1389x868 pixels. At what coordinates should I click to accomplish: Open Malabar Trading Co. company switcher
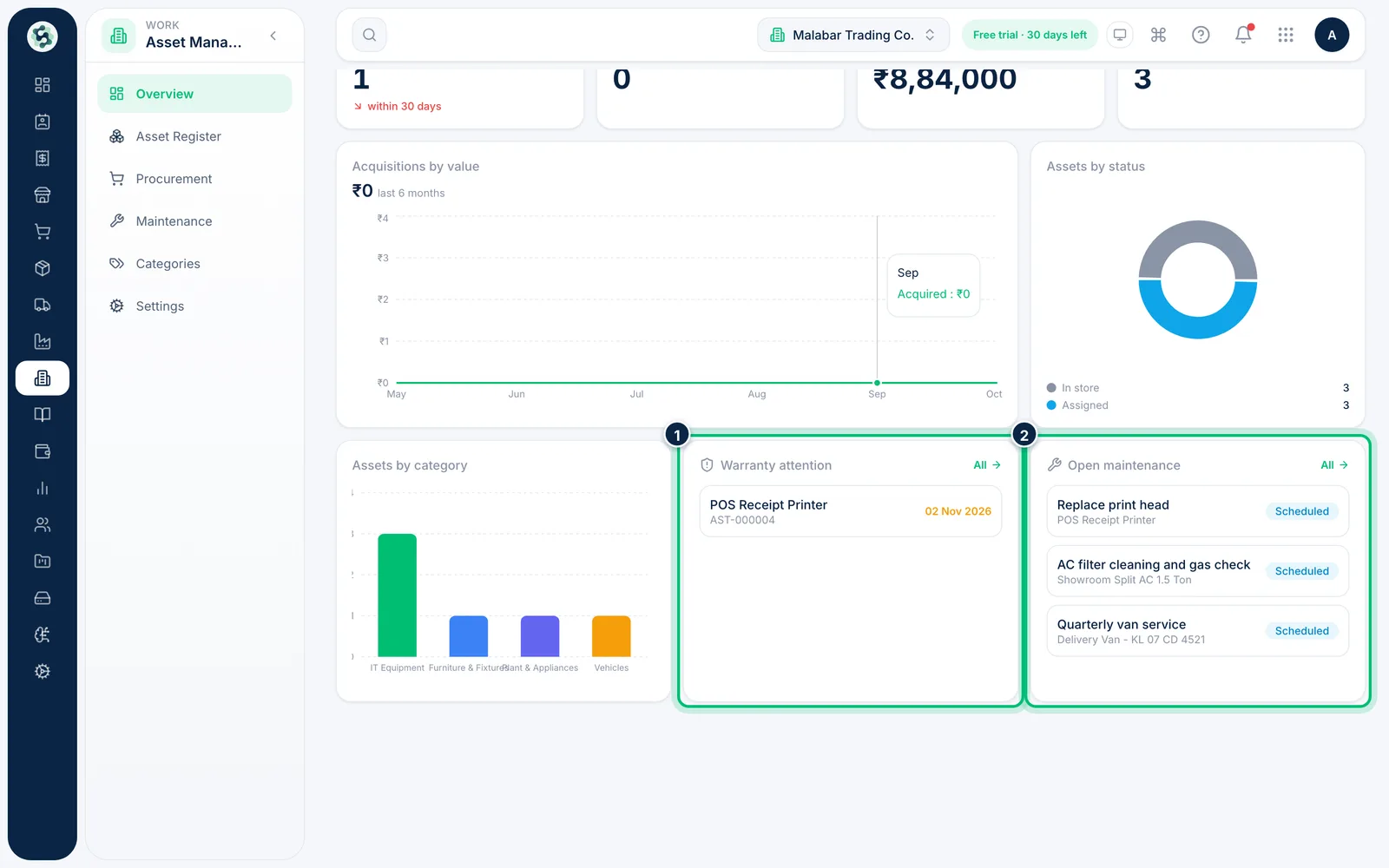click(x=853, y=35)
